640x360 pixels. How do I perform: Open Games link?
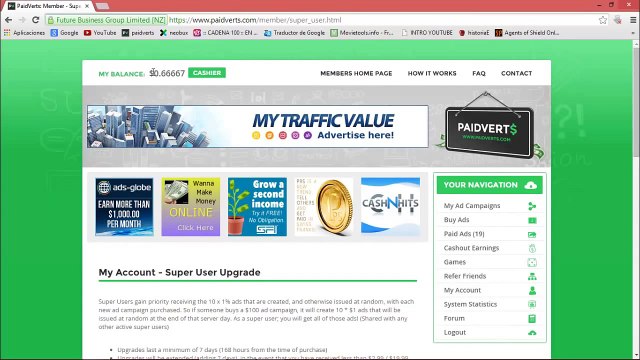(455, 262)
